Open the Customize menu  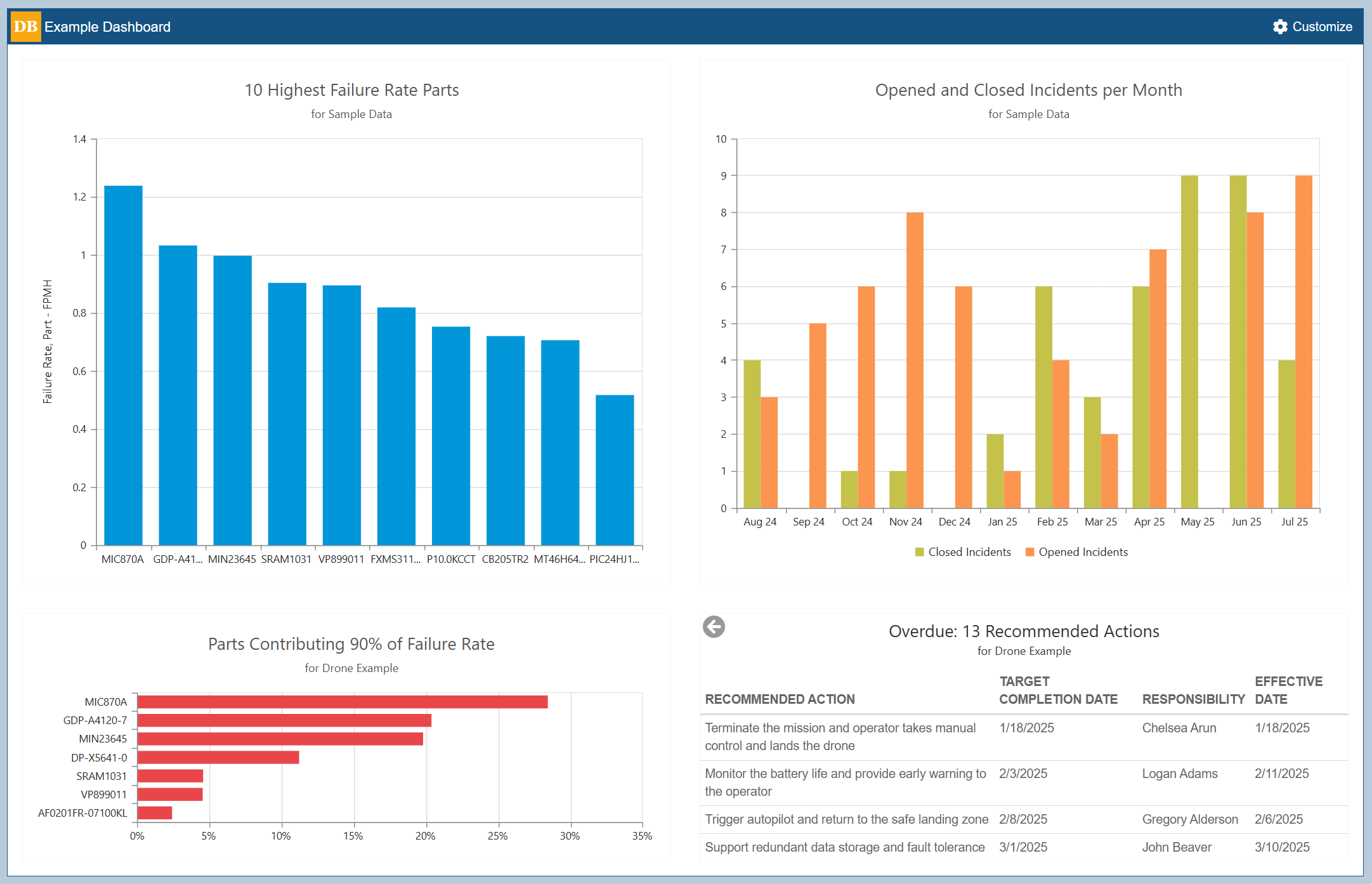(x=1323, y=27)
